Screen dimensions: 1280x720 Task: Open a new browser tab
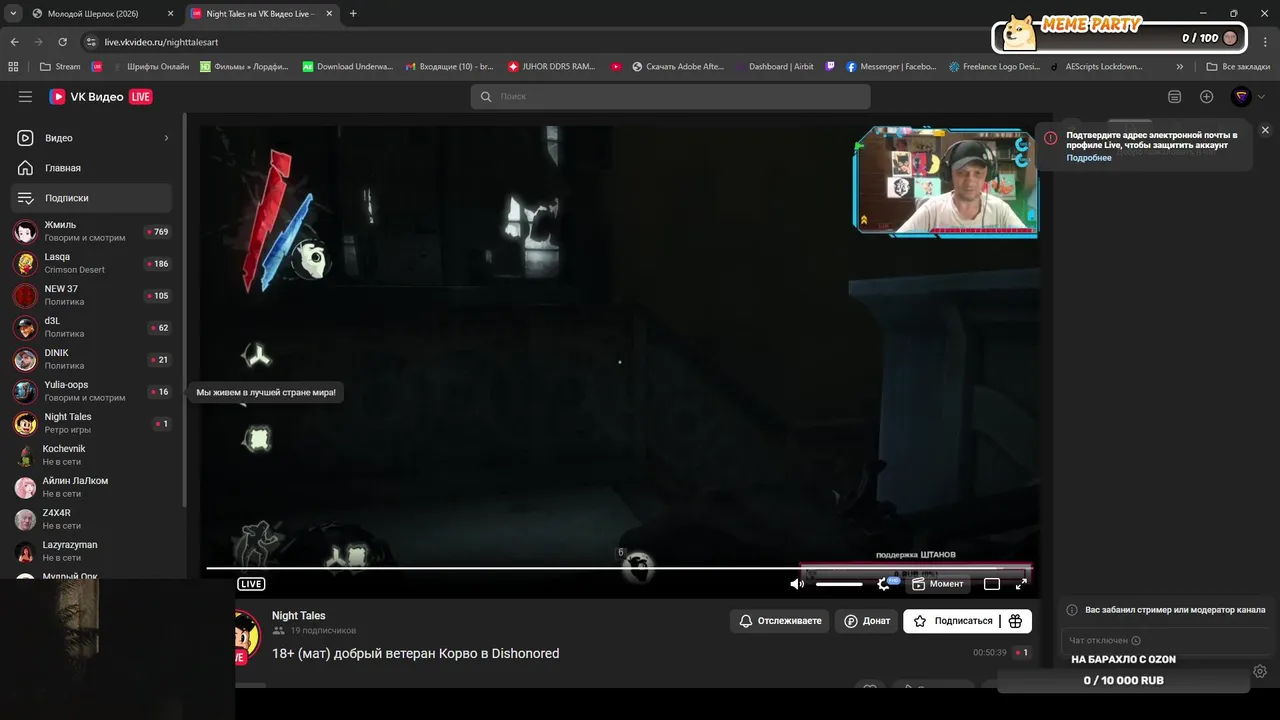(x=353, y=14)
